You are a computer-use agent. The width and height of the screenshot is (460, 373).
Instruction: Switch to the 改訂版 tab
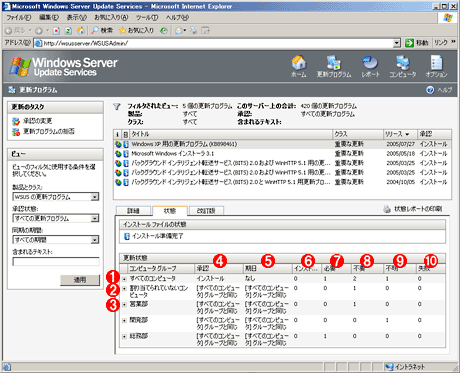coord(206,211)
